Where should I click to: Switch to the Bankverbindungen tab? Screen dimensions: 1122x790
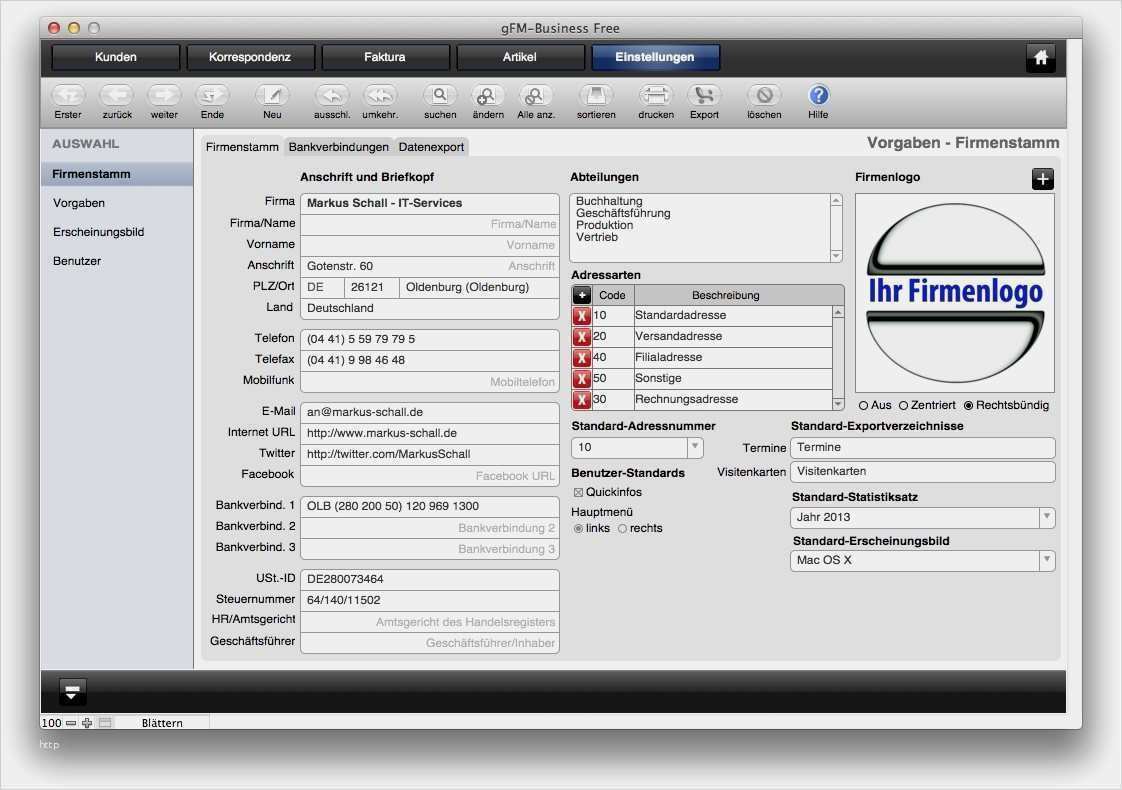tap(338, 147)
